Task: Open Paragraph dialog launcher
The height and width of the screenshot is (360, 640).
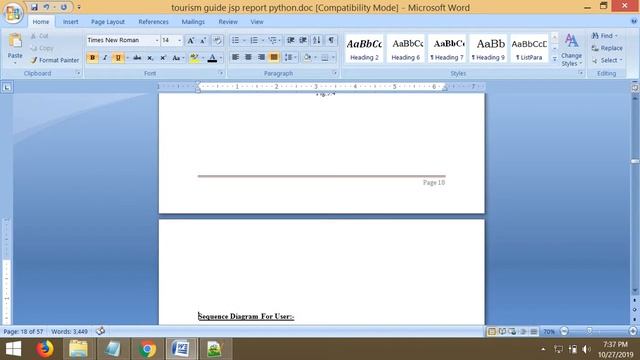Action: point(335,73)
